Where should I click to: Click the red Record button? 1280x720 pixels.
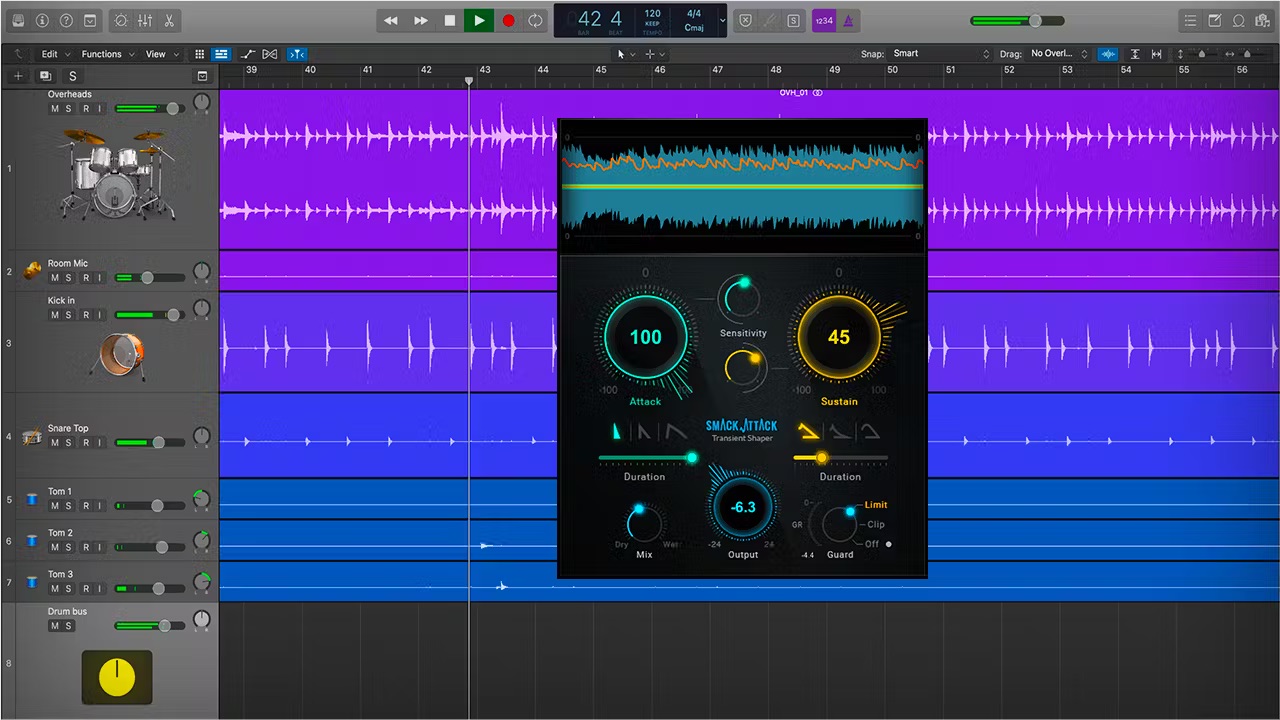(508, 20)
